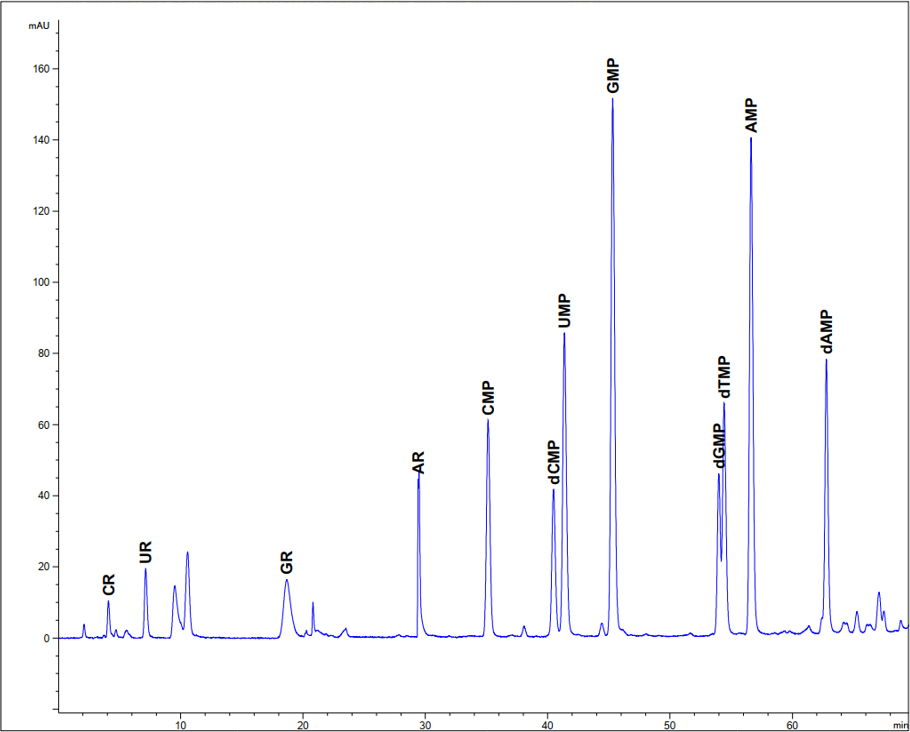
Task: Select the dTMP peak label
Action: [725, 378]
